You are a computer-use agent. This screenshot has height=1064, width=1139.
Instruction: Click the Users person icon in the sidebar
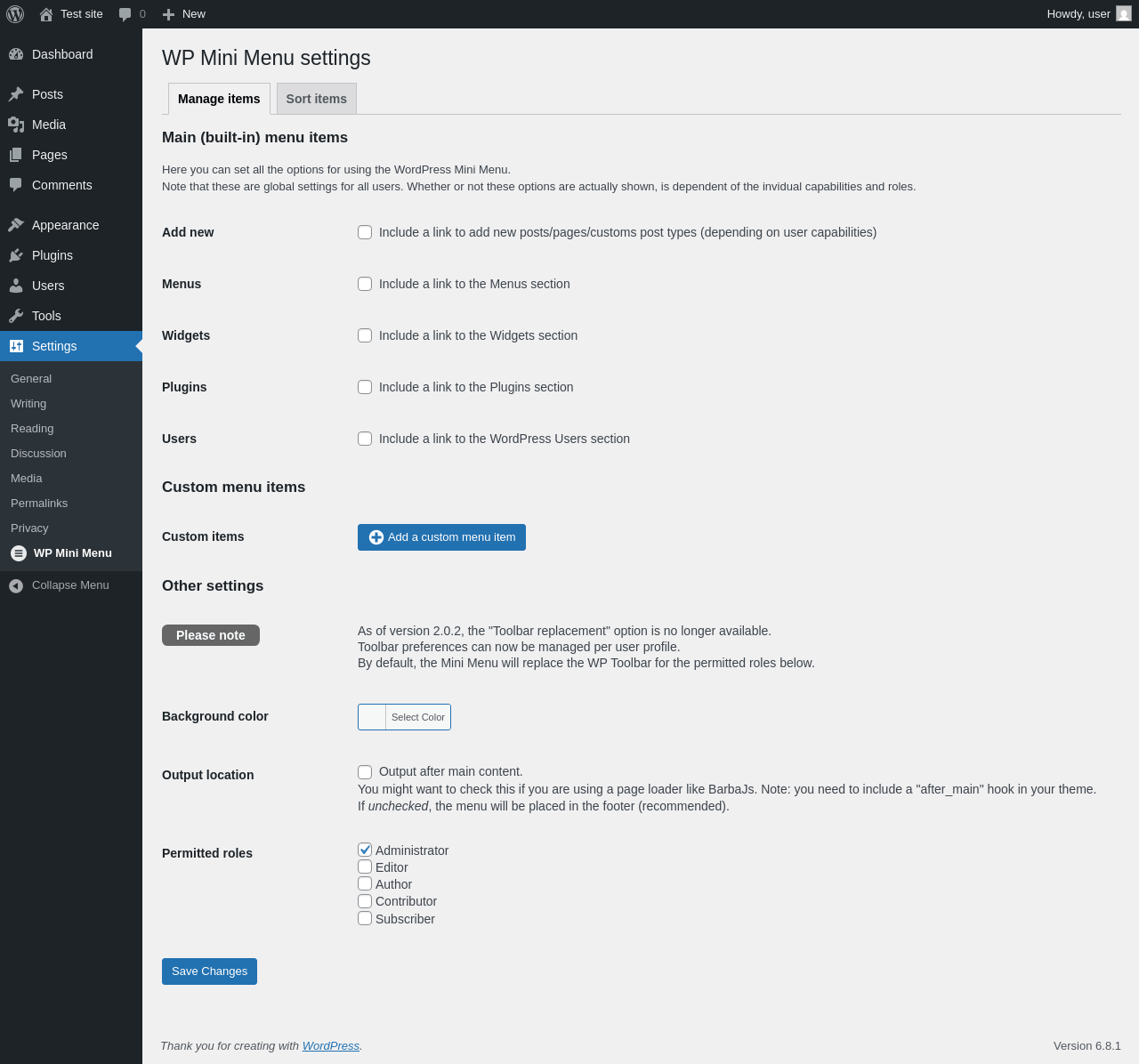tap(16, 286)
